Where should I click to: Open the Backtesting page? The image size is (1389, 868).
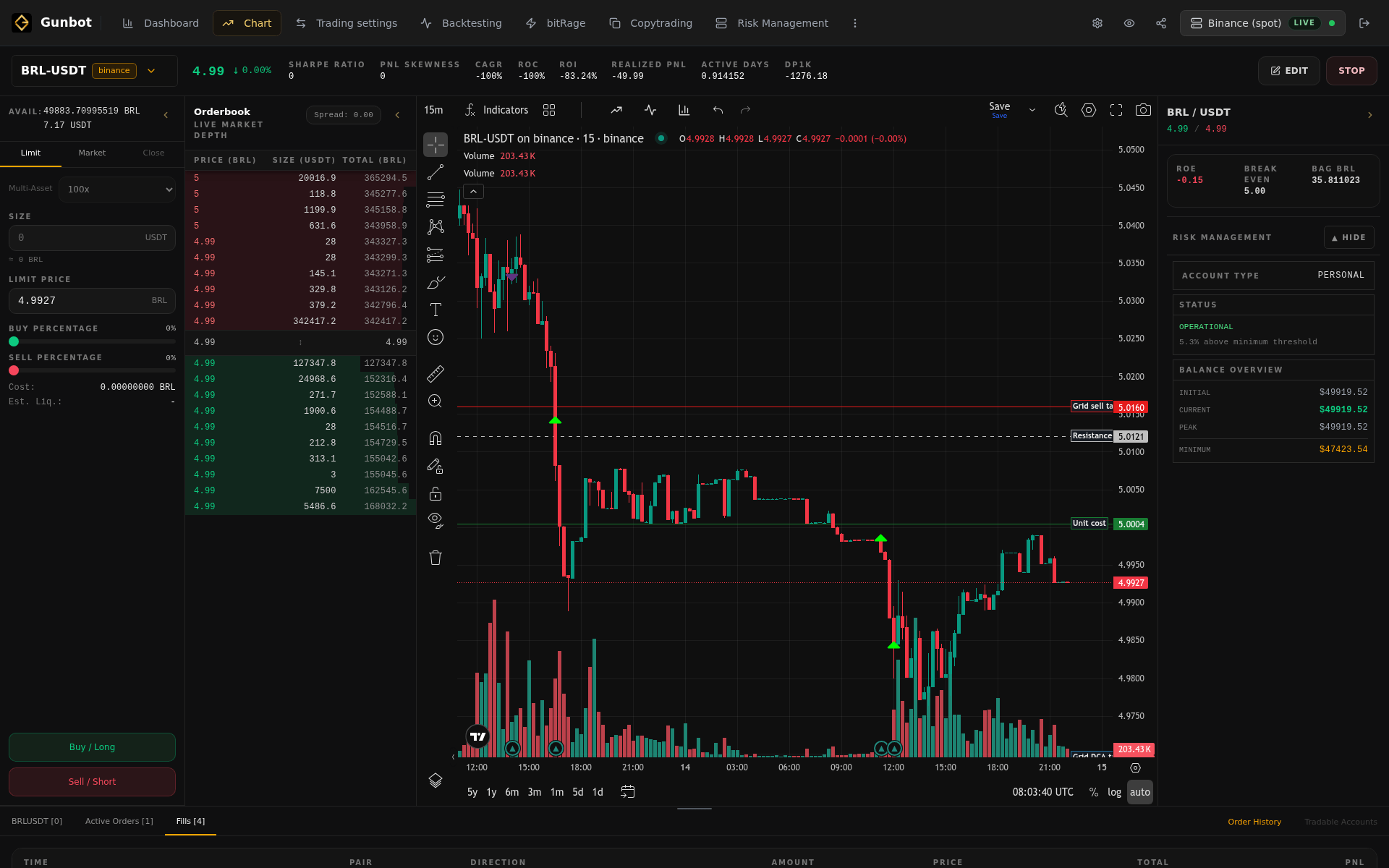coord(462,23)
